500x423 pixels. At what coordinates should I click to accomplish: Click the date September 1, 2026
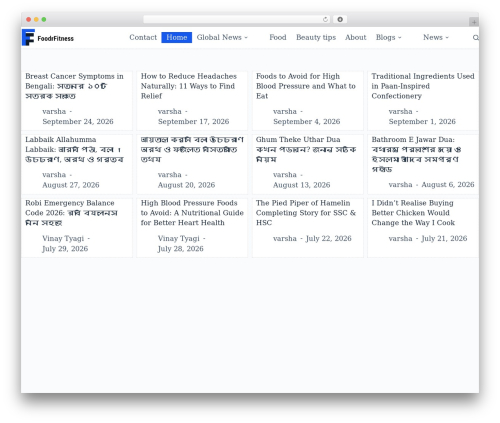coord(422,121)
